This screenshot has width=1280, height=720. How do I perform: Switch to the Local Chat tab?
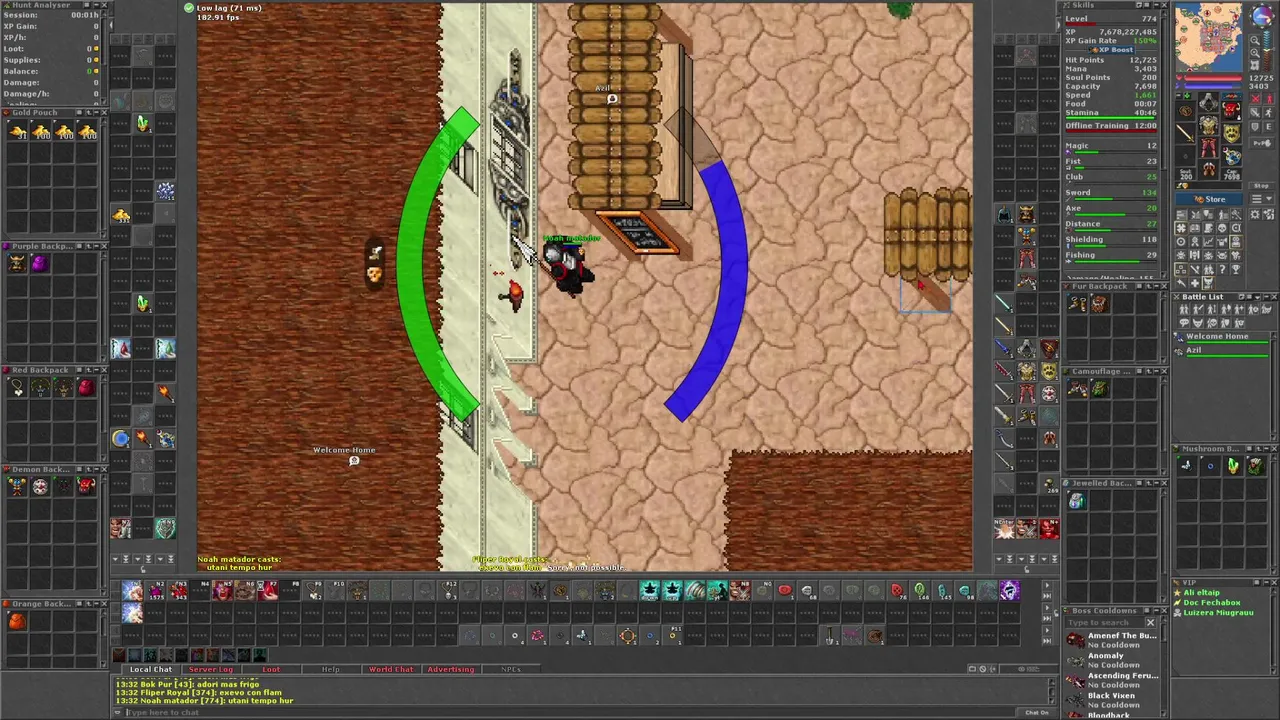(x=151, y=669)
